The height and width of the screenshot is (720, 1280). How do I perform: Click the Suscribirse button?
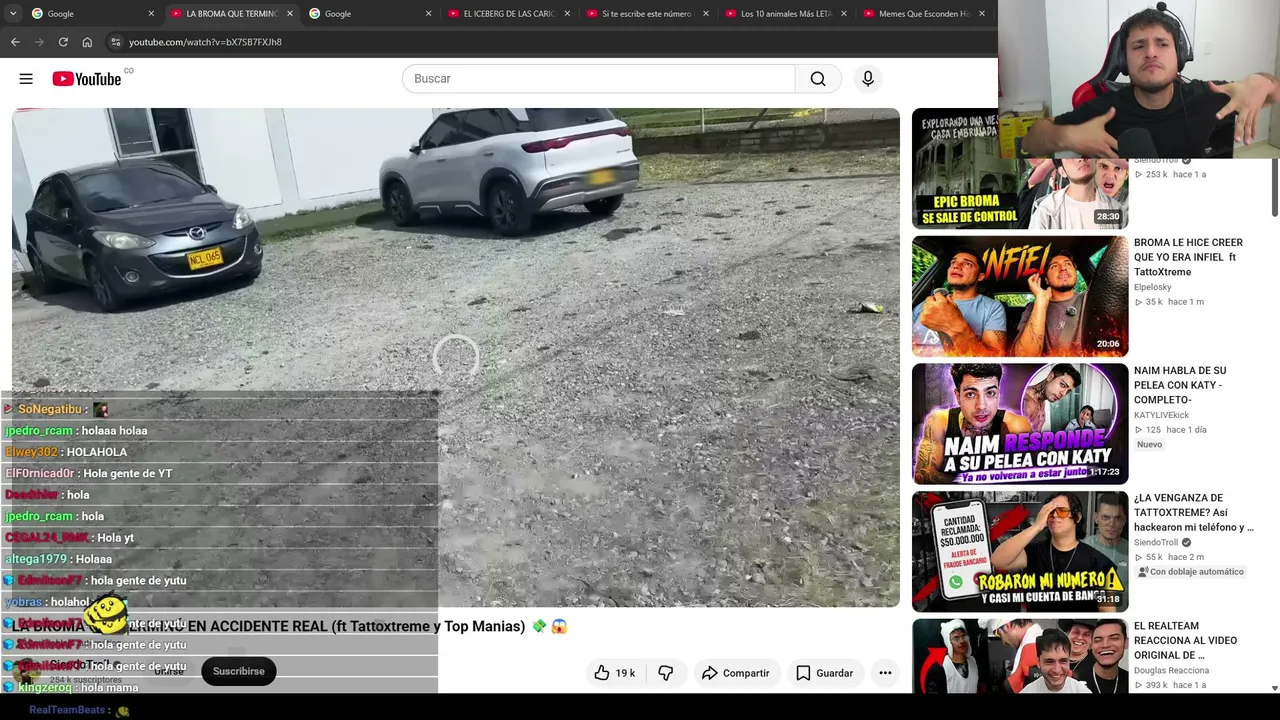[x=238, y=671]
